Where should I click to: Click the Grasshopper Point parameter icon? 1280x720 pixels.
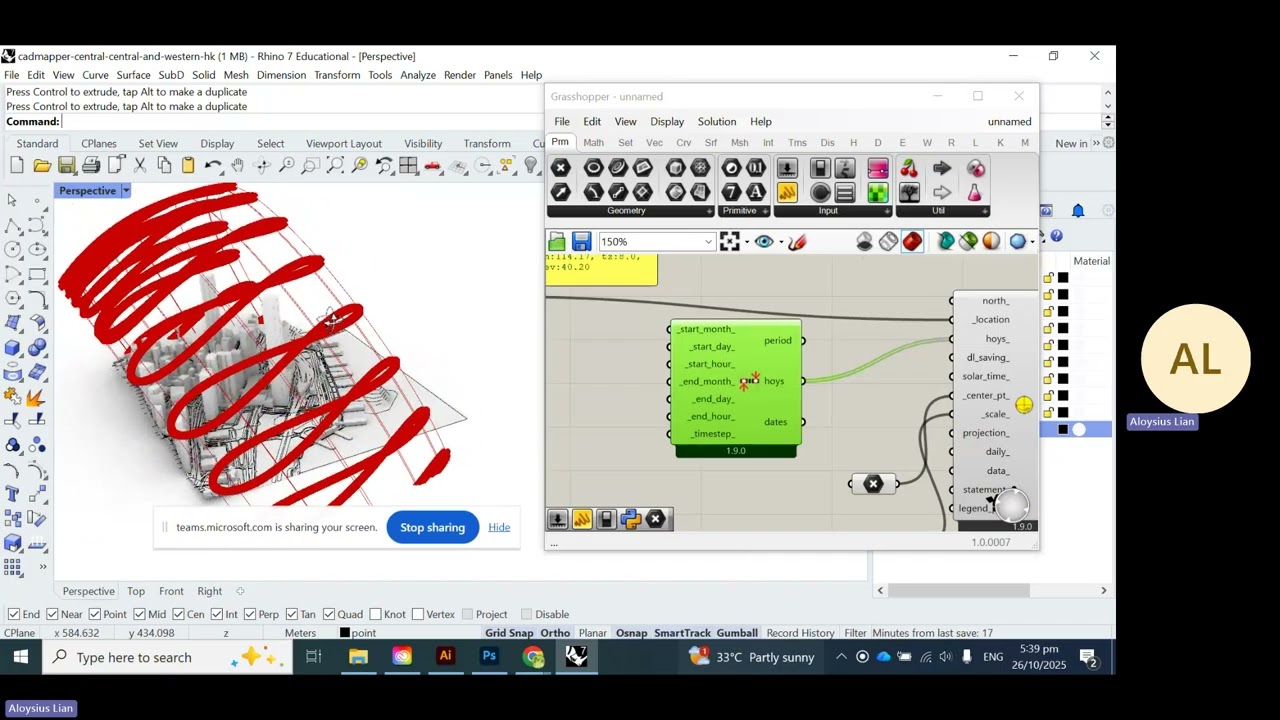coord(560,168)
